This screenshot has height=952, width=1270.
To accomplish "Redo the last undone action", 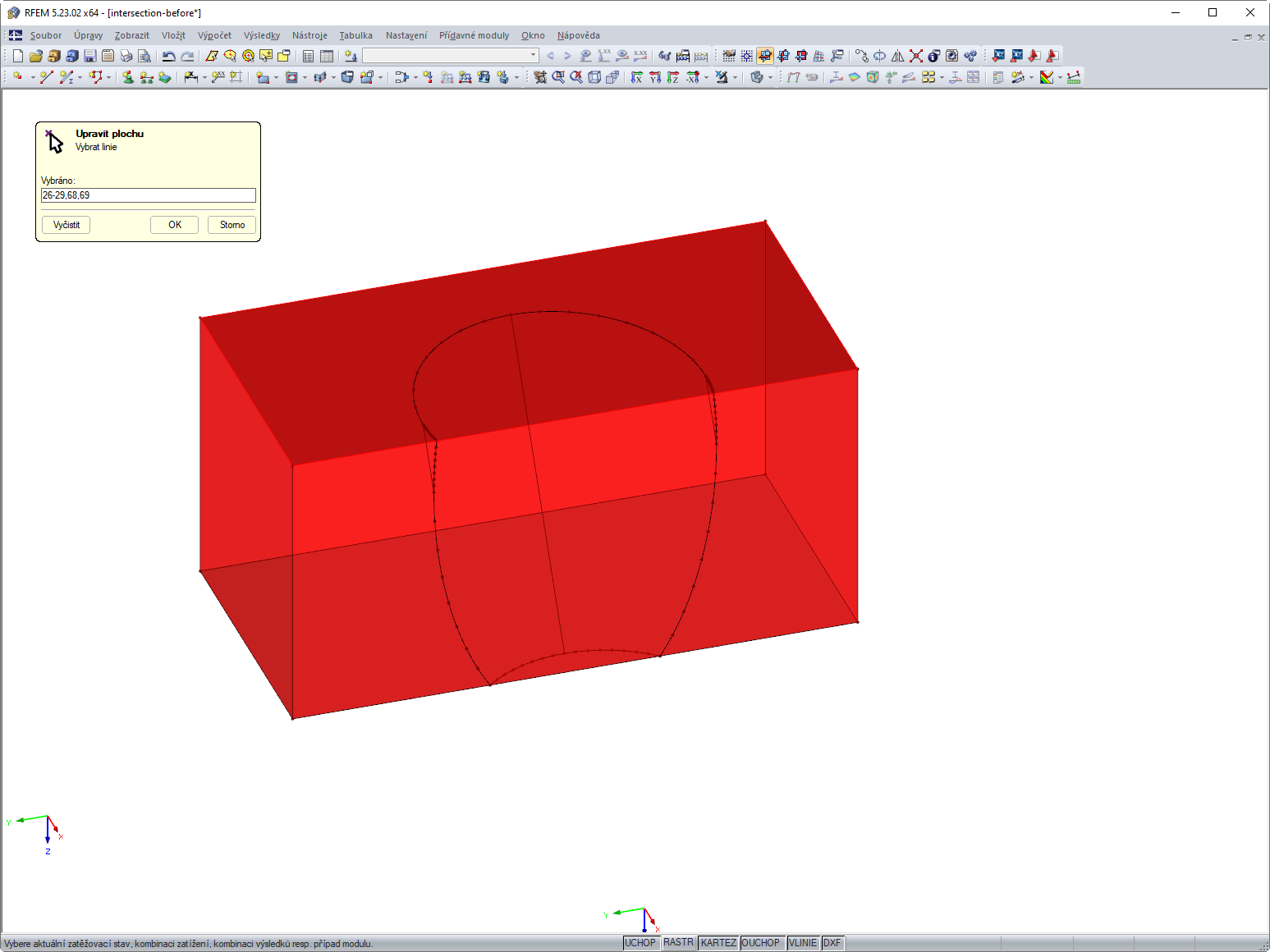I will tap(187, 56).
